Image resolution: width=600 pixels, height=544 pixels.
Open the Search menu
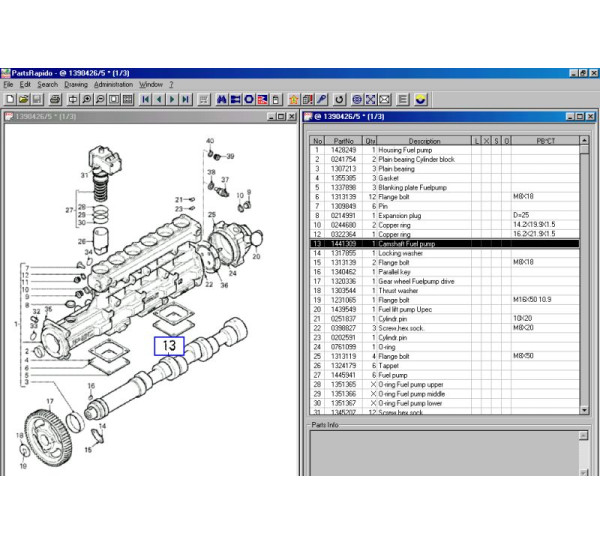47,85
